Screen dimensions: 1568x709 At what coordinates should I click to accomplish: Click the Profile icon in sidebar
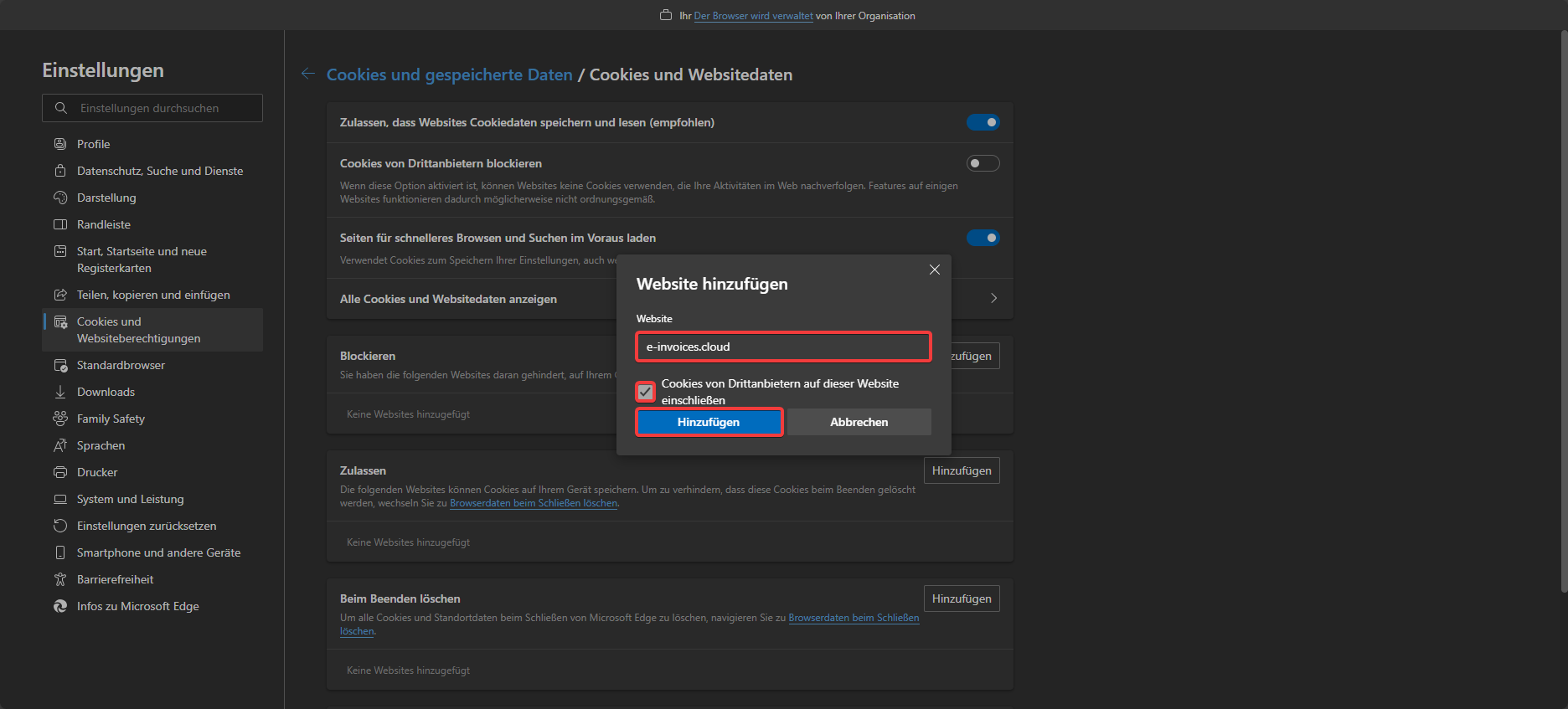pyautogui.click(x=60, y=144)
